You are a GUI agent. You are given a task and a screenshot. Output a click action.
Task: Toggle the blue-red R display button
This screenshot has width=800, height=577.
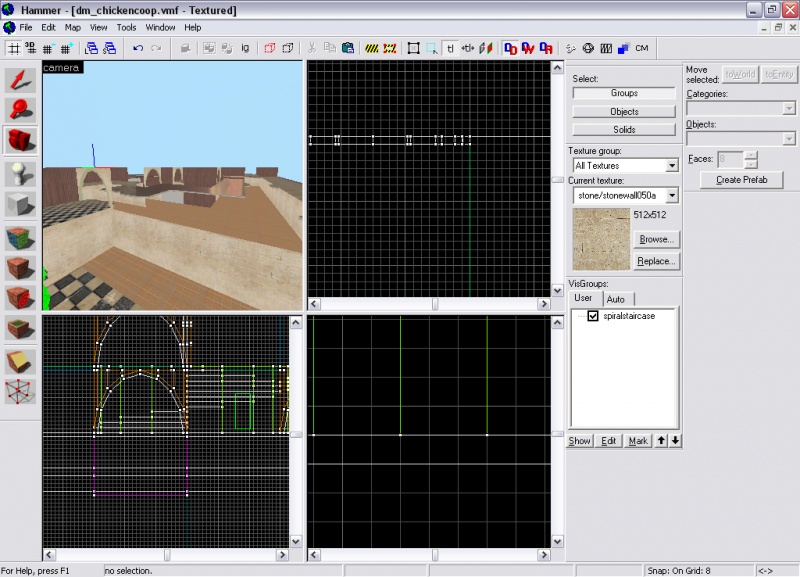(546, 48)
